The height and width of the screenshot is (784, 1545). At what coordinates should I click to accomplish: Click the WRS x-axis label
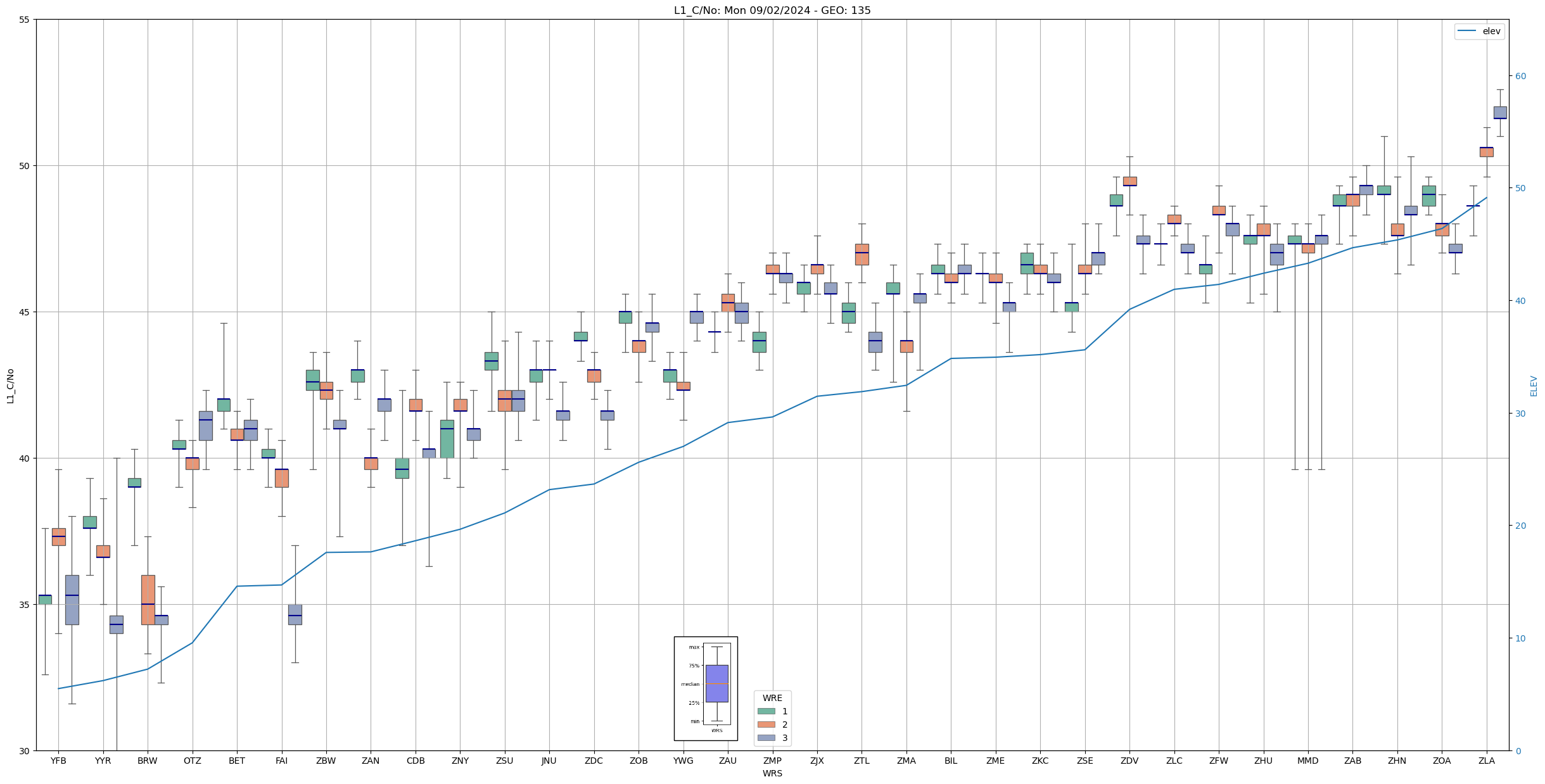(772, 773)
